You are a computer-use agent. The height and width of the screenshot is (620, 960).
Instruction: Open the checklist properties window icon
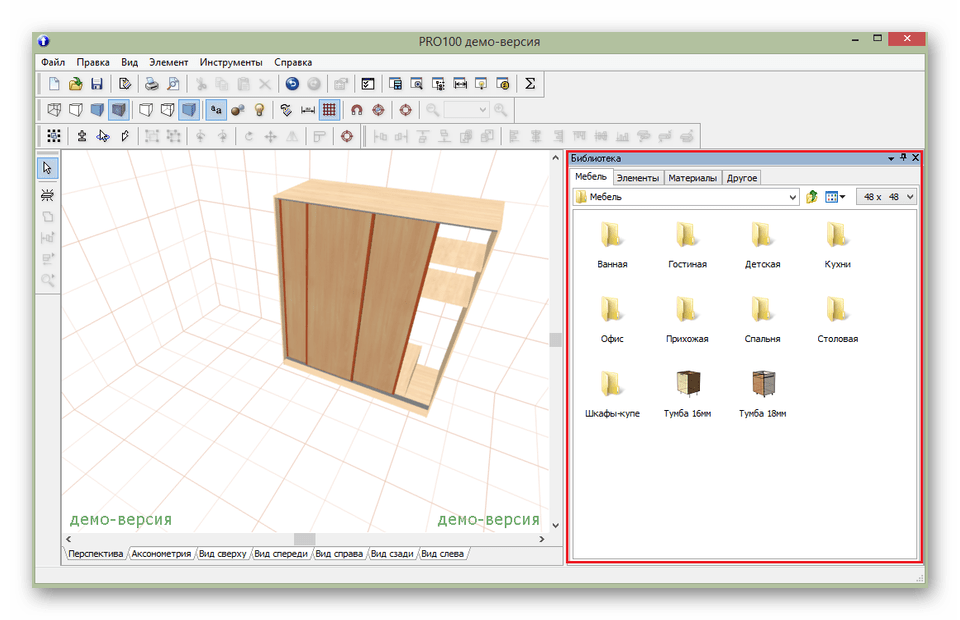pyautogui.click(x=367, y=84)
